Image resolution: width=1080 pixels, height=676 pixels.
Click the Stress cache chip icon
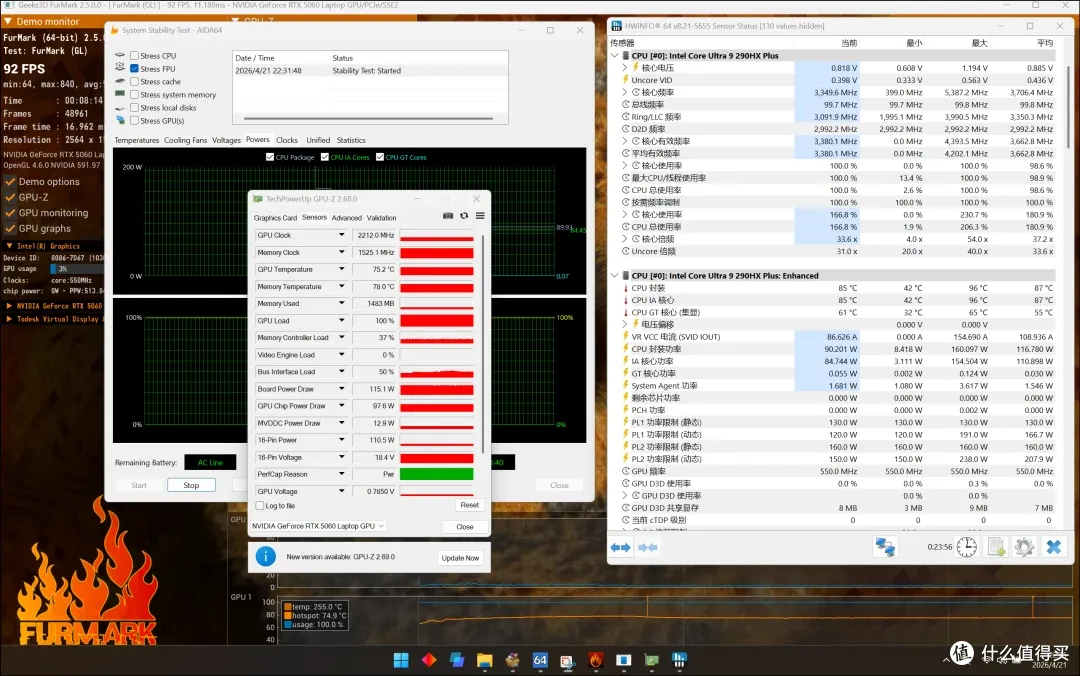pos(120,81)
